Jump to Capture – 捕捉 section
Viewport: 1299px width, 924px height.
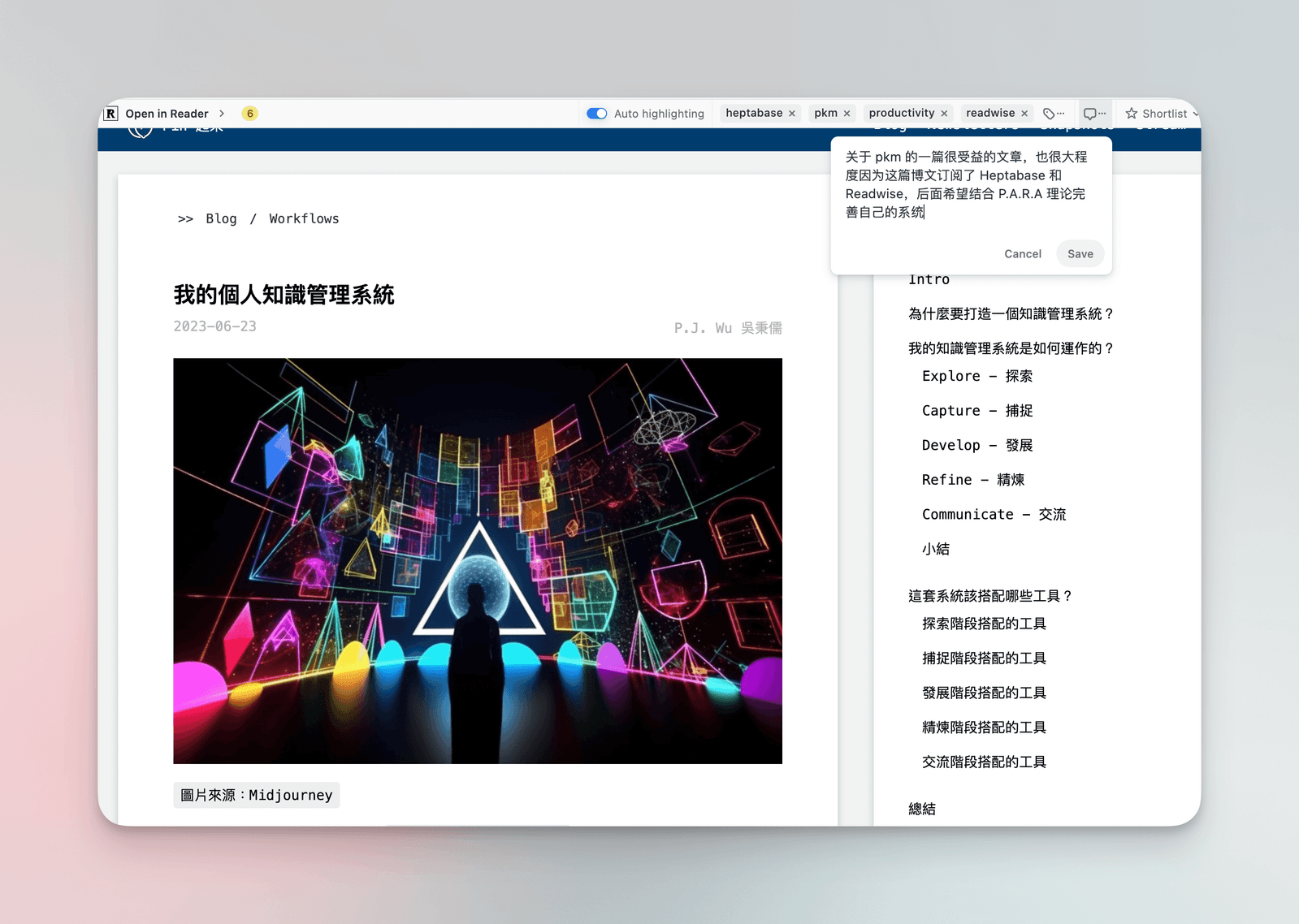[x=977, y=411]
